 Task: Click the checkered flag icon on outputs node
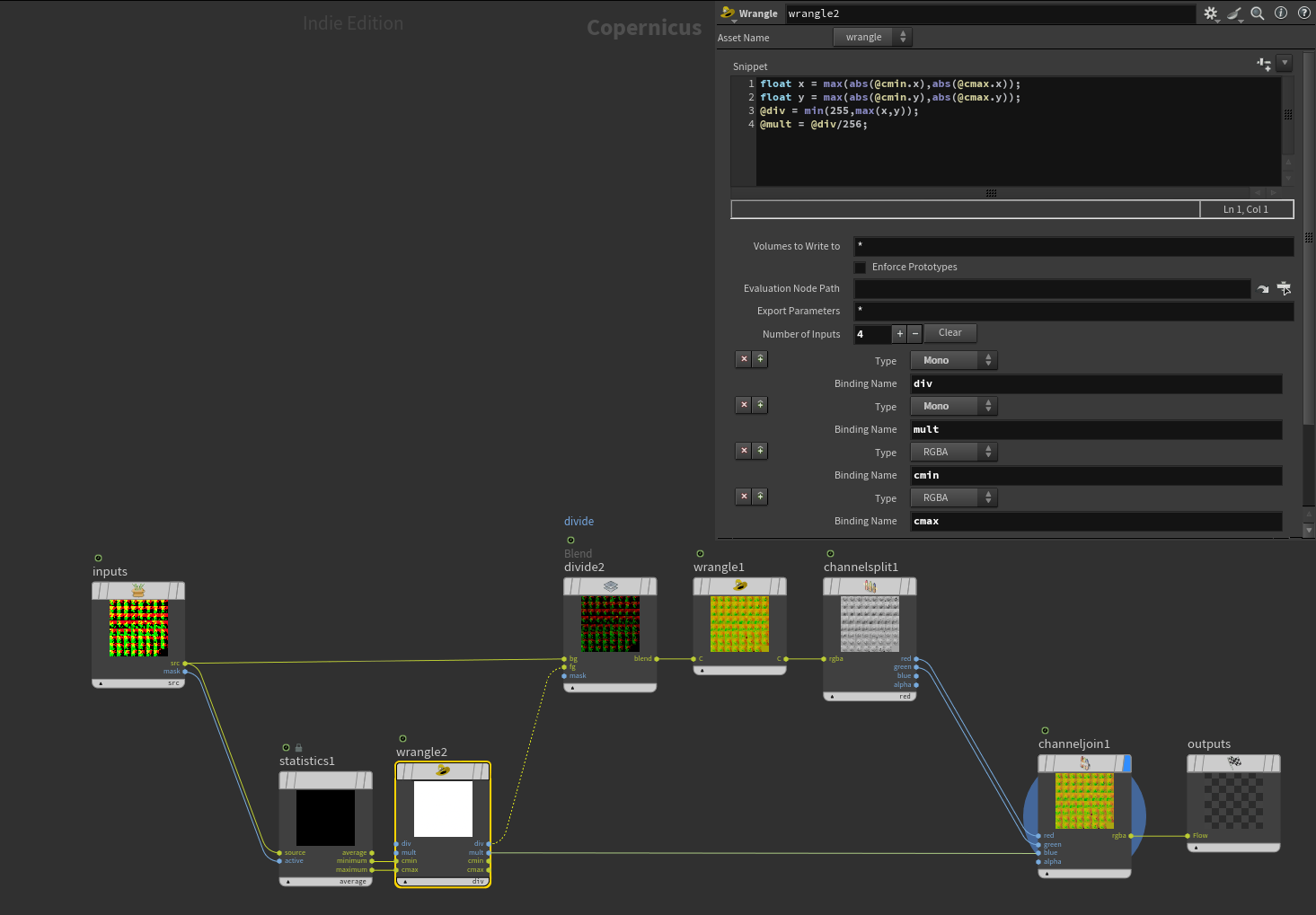point(1234,762)
